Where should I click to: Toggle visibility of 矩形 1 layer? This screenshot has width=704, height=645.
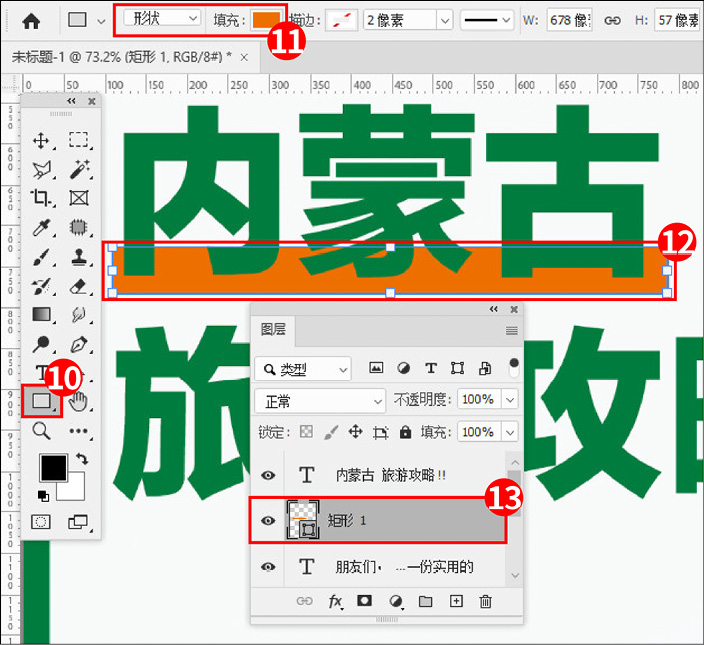(268, 521)
